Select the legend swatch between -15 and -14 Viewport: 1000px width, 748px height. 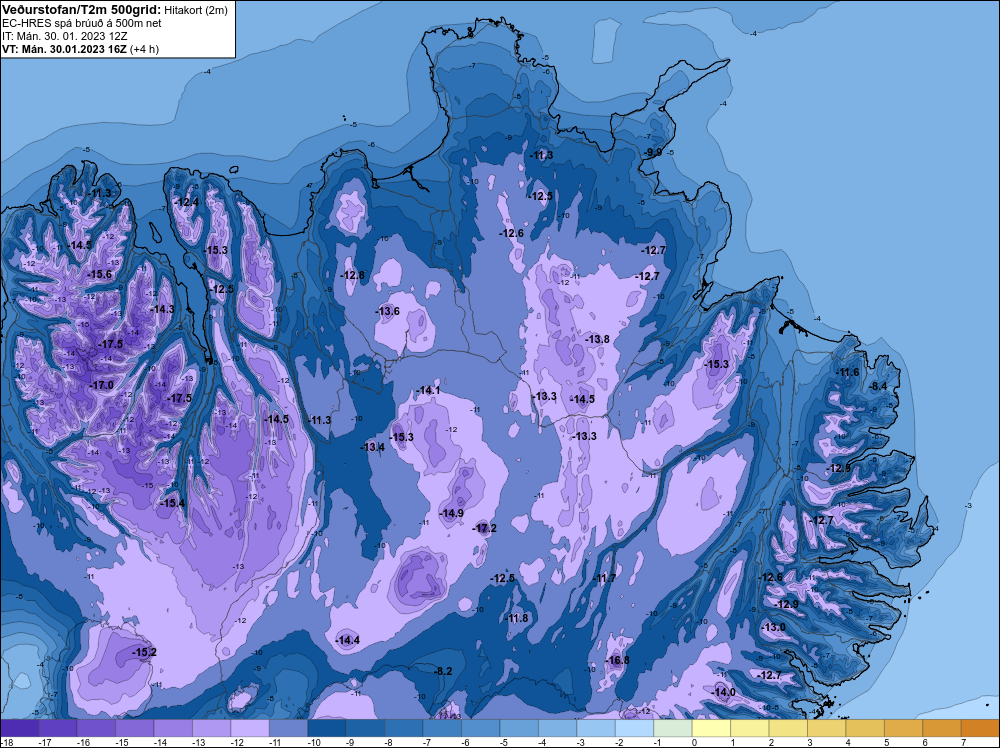(135, 728)
